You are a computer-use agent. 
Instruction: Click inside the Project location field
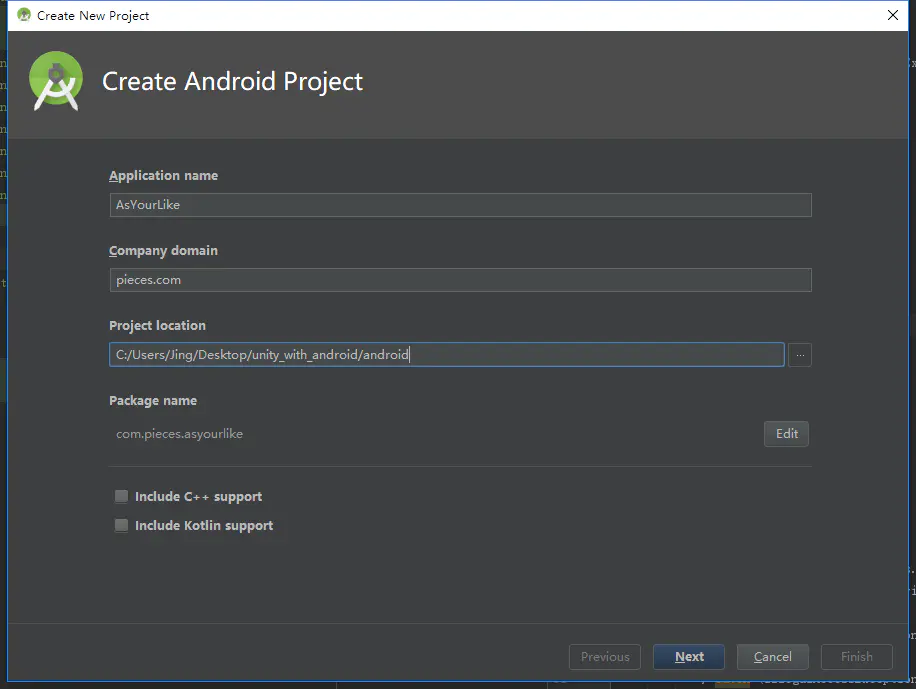pyautogui.click(x=446, y=354)
